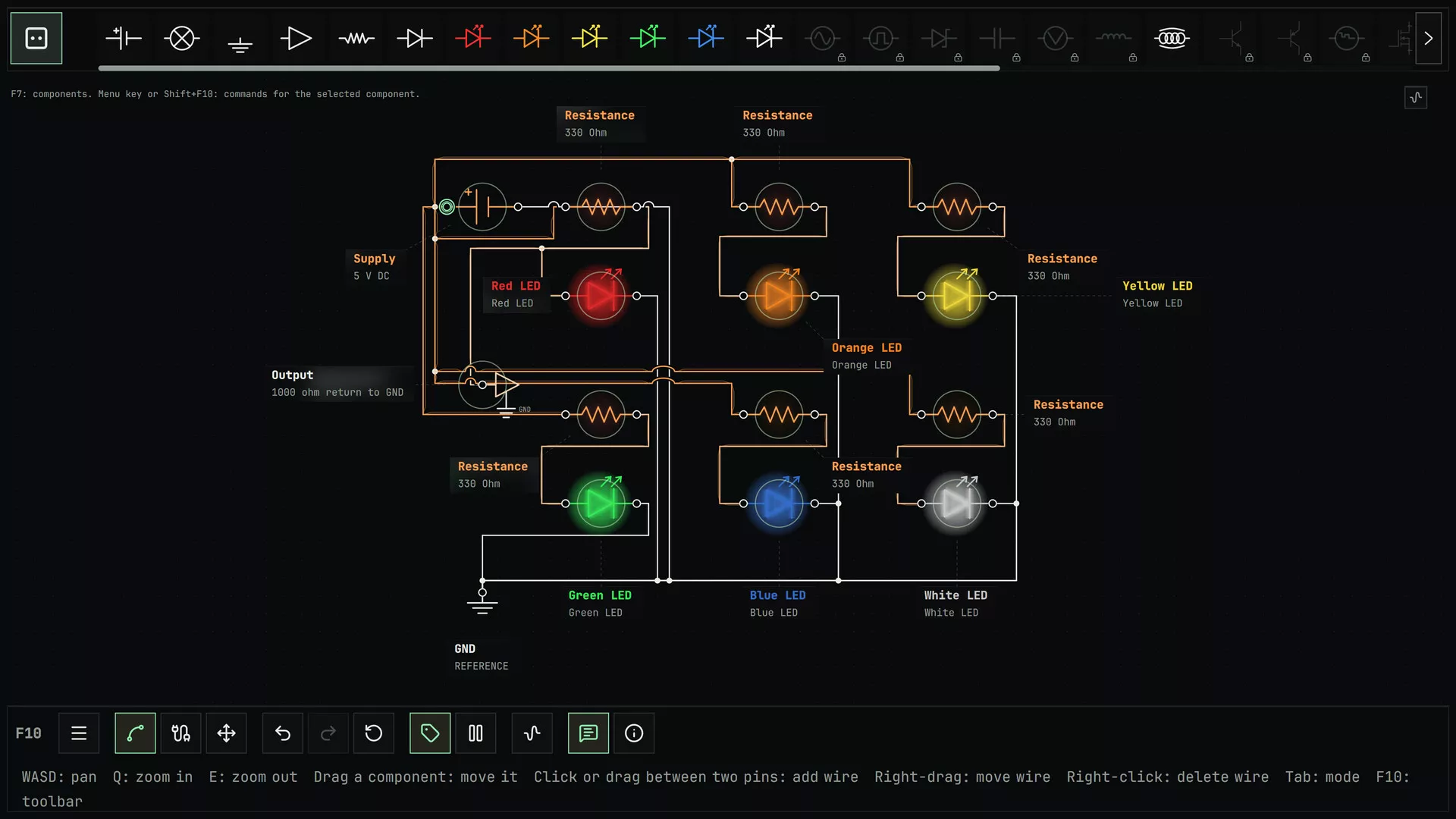Viewport: 1456px width, 819px height.
Task: Add an orange LED from the toolbar
Action: coord(532,38)
